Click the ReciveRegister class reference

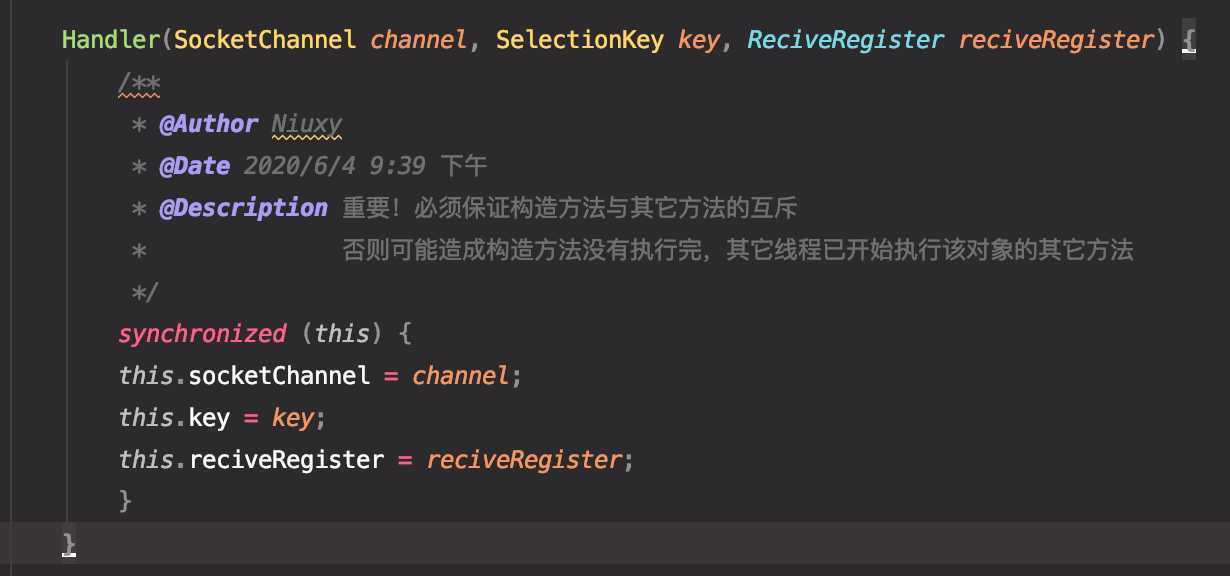pos(846,40)
